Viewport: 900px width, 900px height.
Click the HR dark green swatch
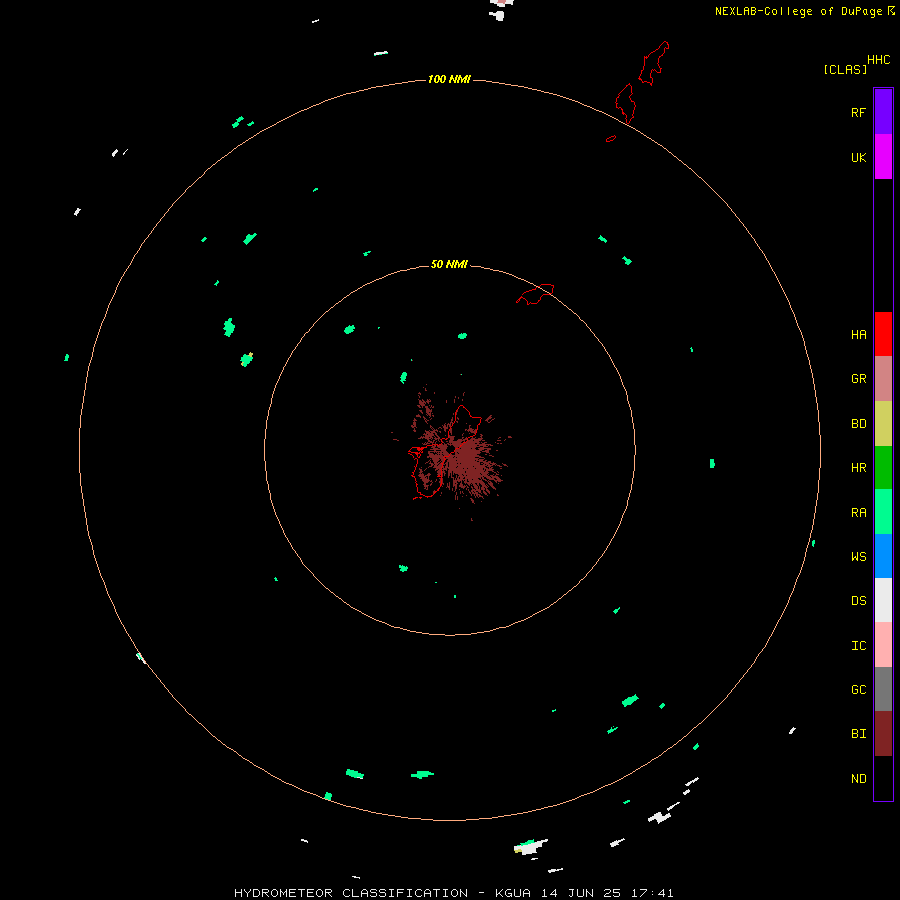[x=883, y=468]
